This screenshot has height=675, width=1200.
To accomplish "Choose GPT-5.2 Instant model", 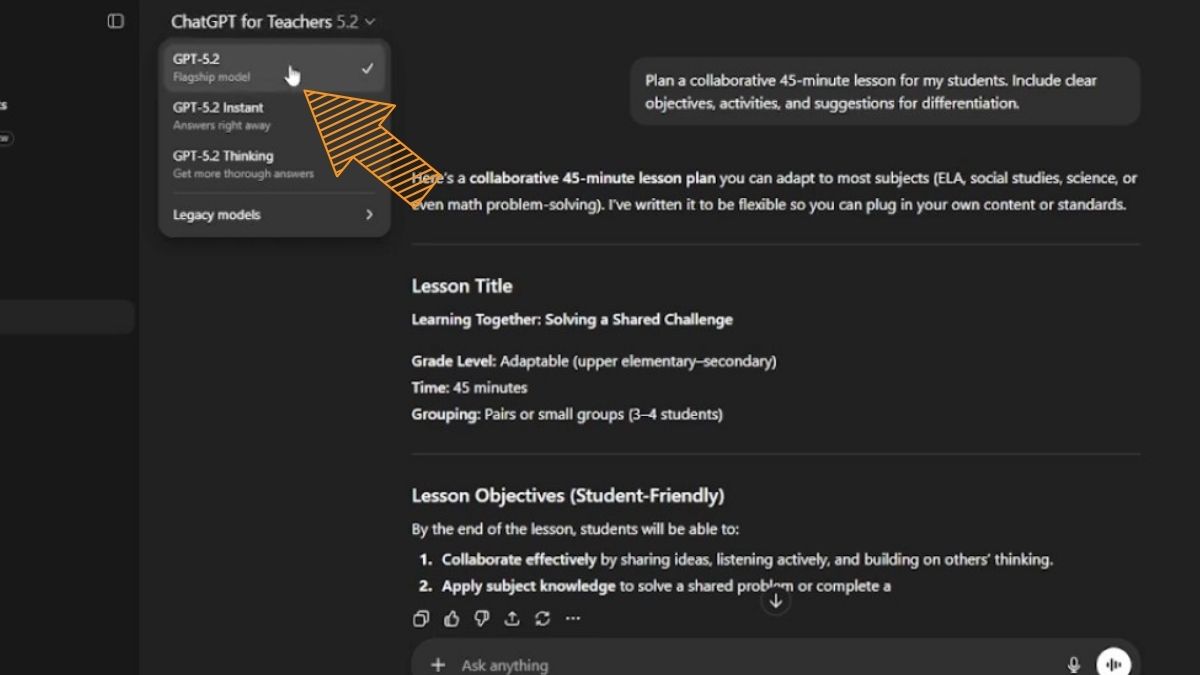I will 274,116.
